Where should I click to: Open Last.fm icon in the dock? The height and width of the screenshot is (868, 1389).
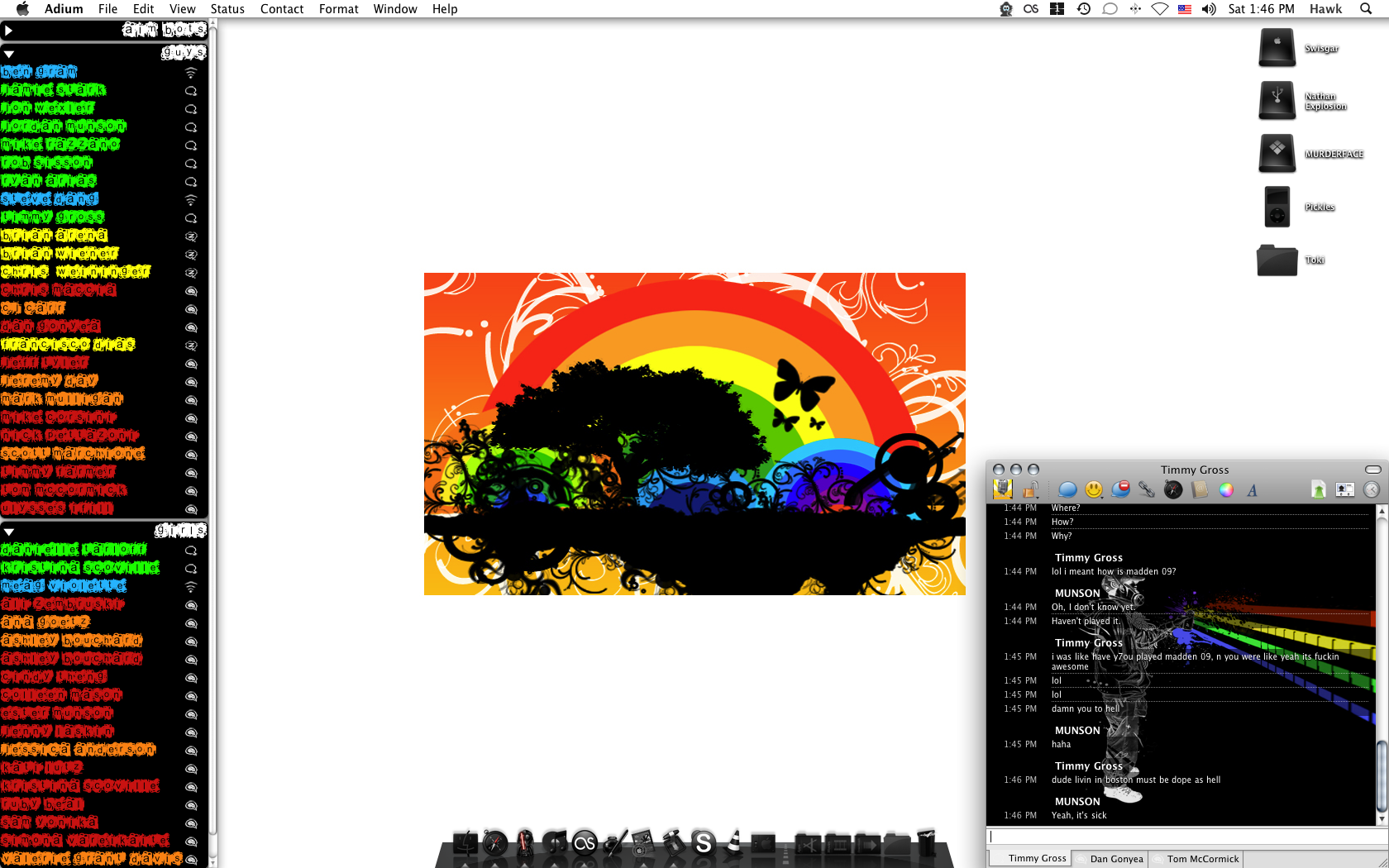tap(585, 842)
